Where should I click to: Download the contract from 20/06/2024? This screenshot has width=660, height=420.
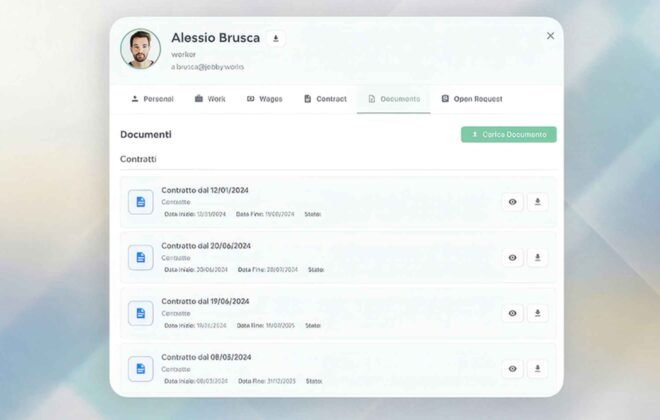point(538,258)
